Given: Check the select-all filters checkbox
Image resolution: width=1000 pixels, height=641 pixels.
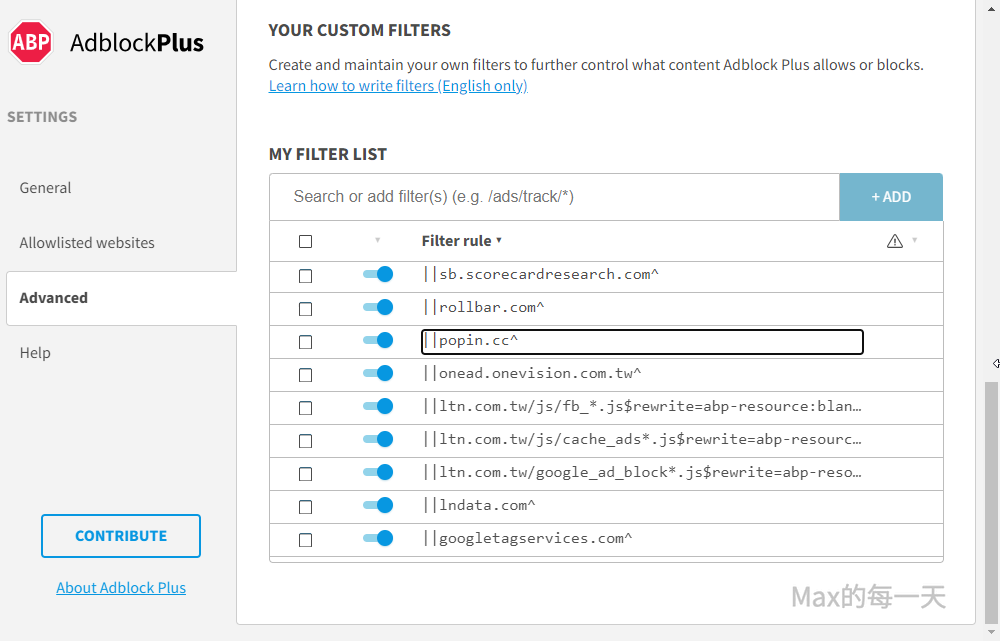Looking at the screenshot, I should [x=305, y=241].
